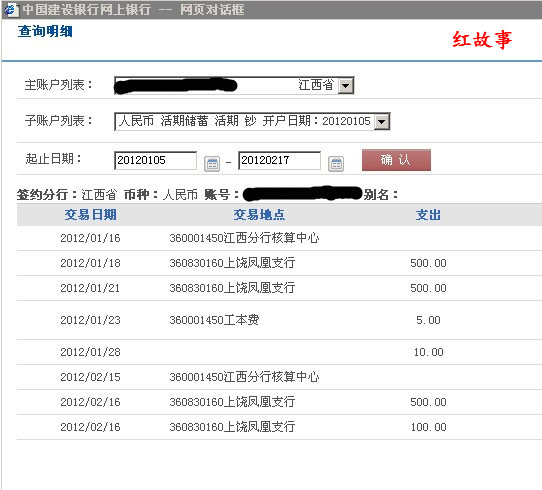Screen dimensions: 542x490
Task: Select the 2012/01/28 transaction with 10.00
Action: pyautogui.click(x=279, y=352)
